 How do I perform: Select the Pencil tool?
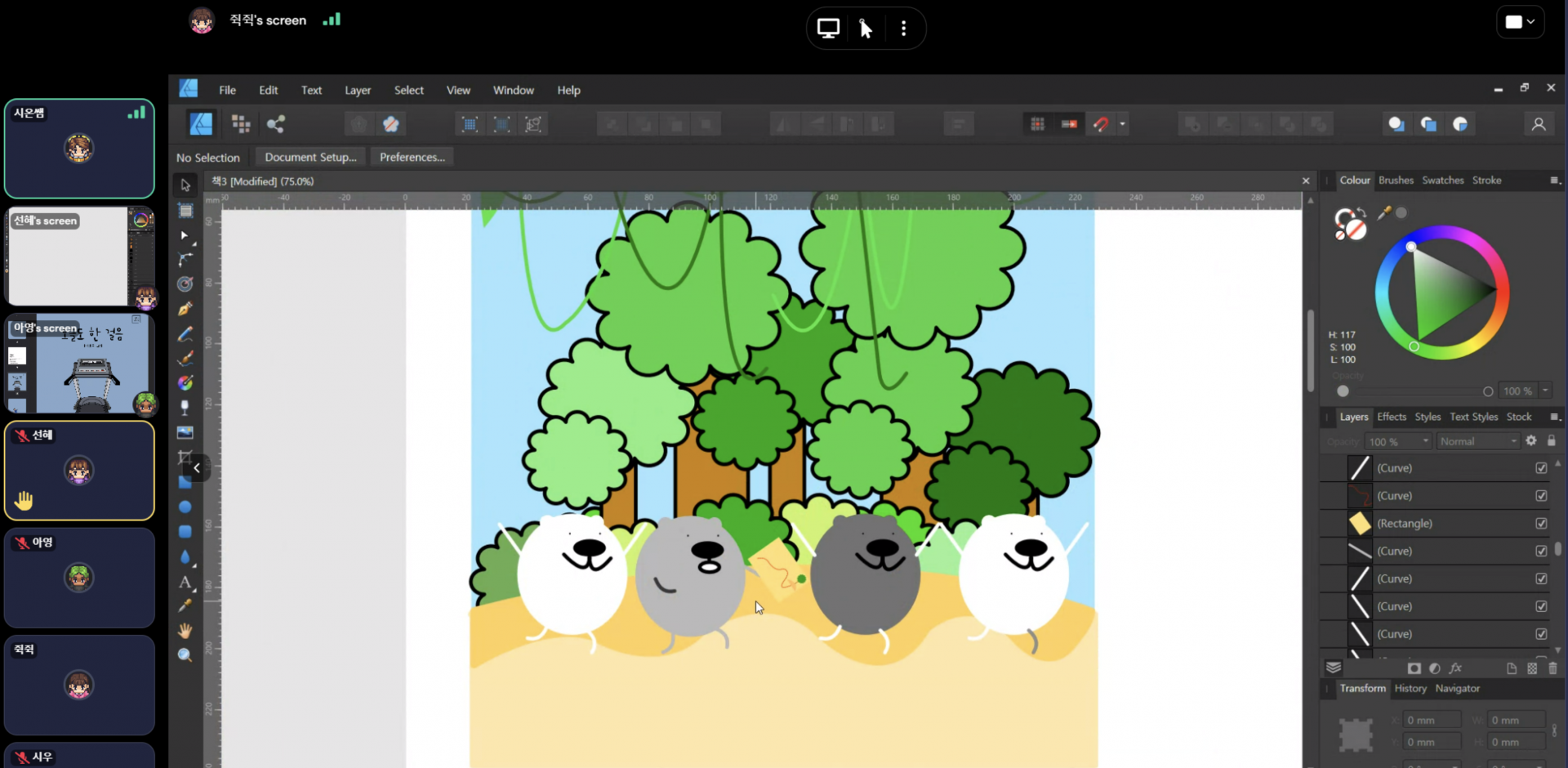(185, 333)
